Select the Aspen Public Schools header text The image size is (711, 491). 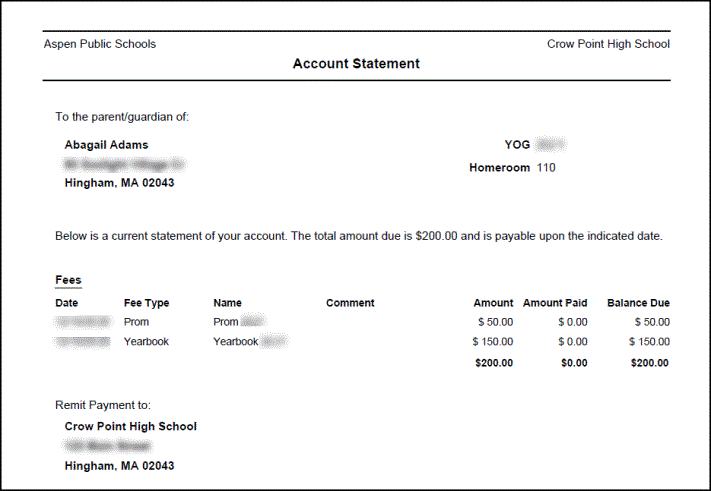tap(100, 44)
